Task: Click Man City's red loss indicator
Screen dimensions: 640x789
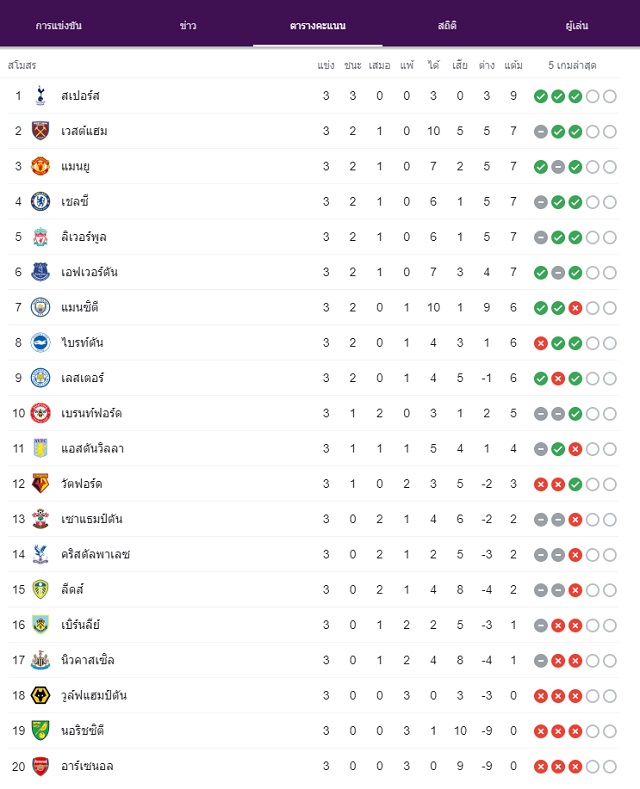Action: click(575, 307)
